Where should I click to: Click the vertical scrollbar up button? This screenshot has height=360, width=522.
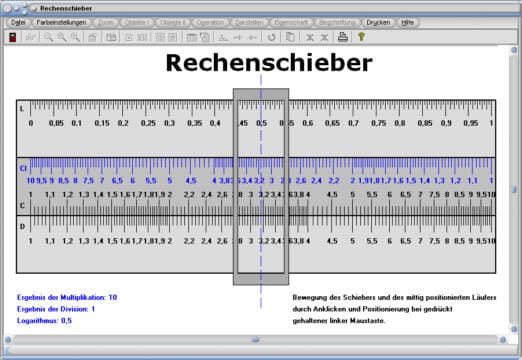pyautogui.click(x=514, y=50)
